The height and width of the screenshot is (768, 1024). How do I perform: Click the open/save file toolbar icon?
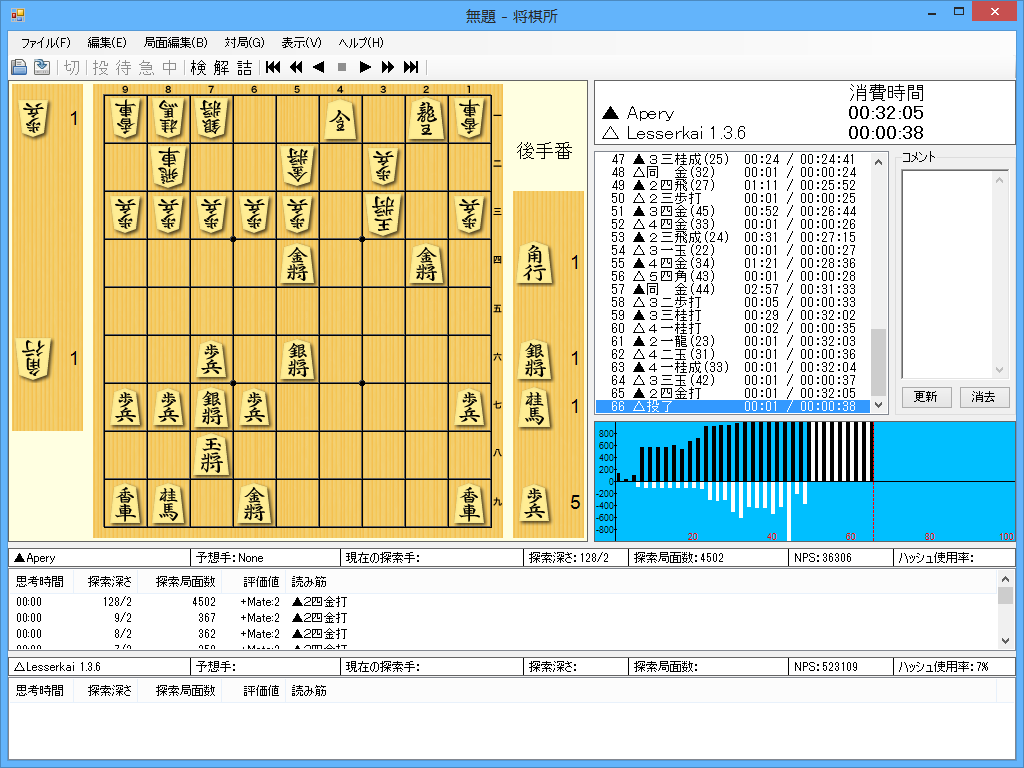42,67
